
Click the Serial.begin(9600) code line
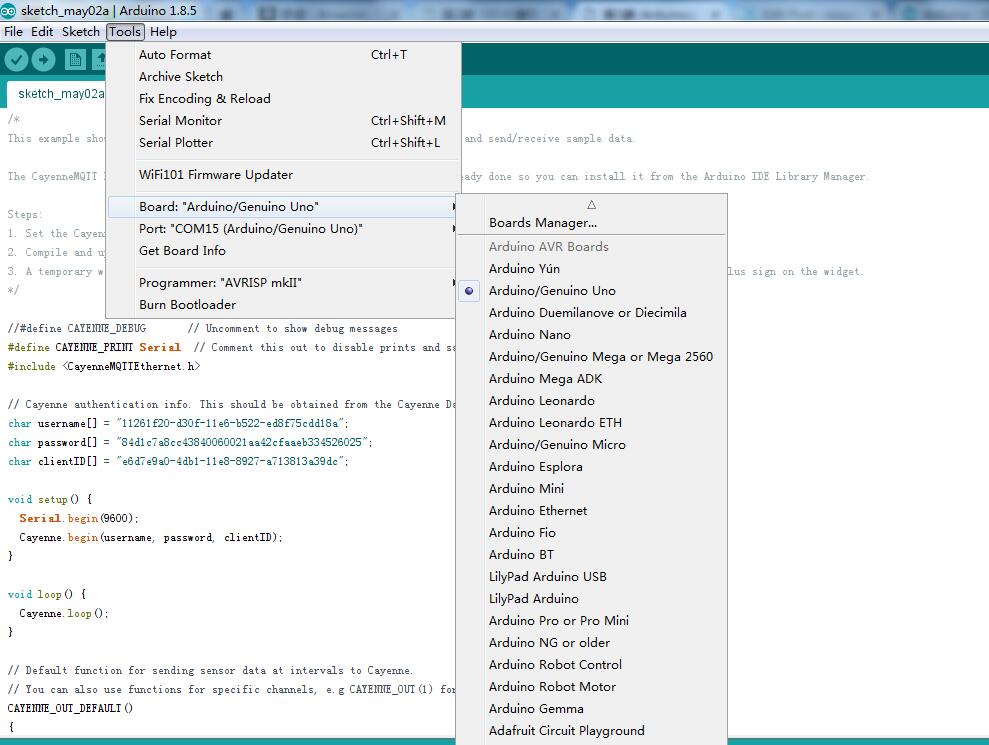(x=79, y=519)
